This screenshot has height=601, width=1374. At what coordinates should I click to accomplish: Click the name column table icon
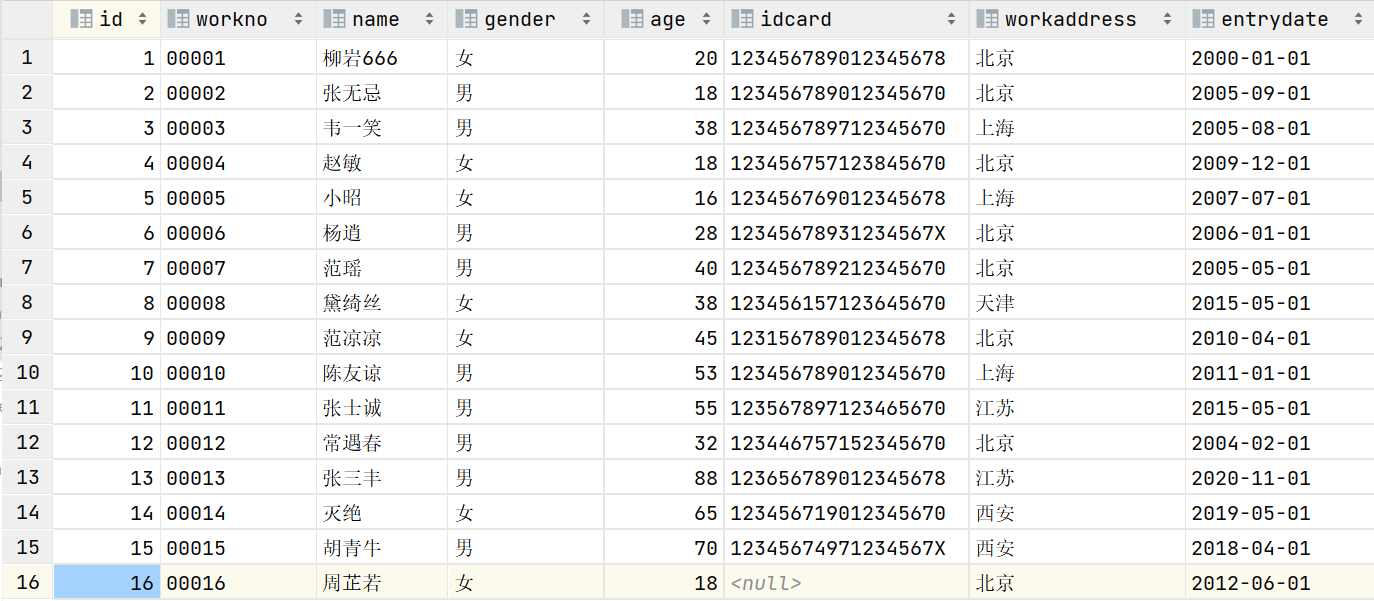(x=336, y=19)
